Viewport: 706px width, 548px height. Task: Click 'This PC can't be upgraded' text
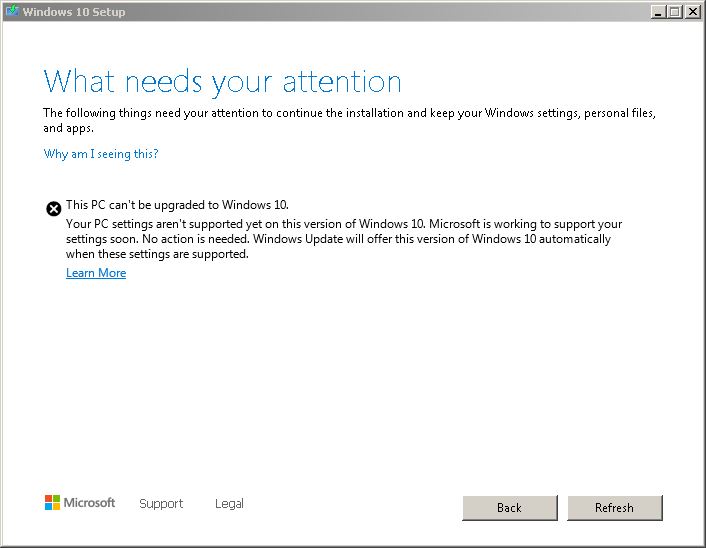click(x=177, y=205)
